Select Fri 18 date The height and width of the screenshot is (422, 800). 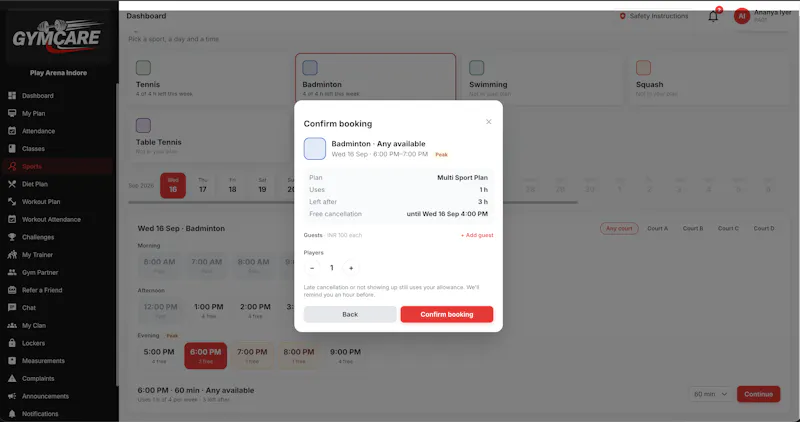[x=232, y=185]
